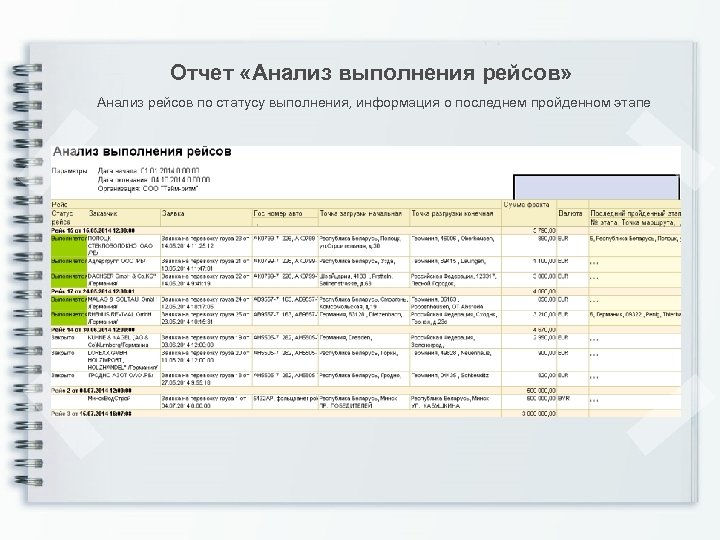Click the loading point "Германия, Dresden"
720x540 pixels.
point(364,341)
